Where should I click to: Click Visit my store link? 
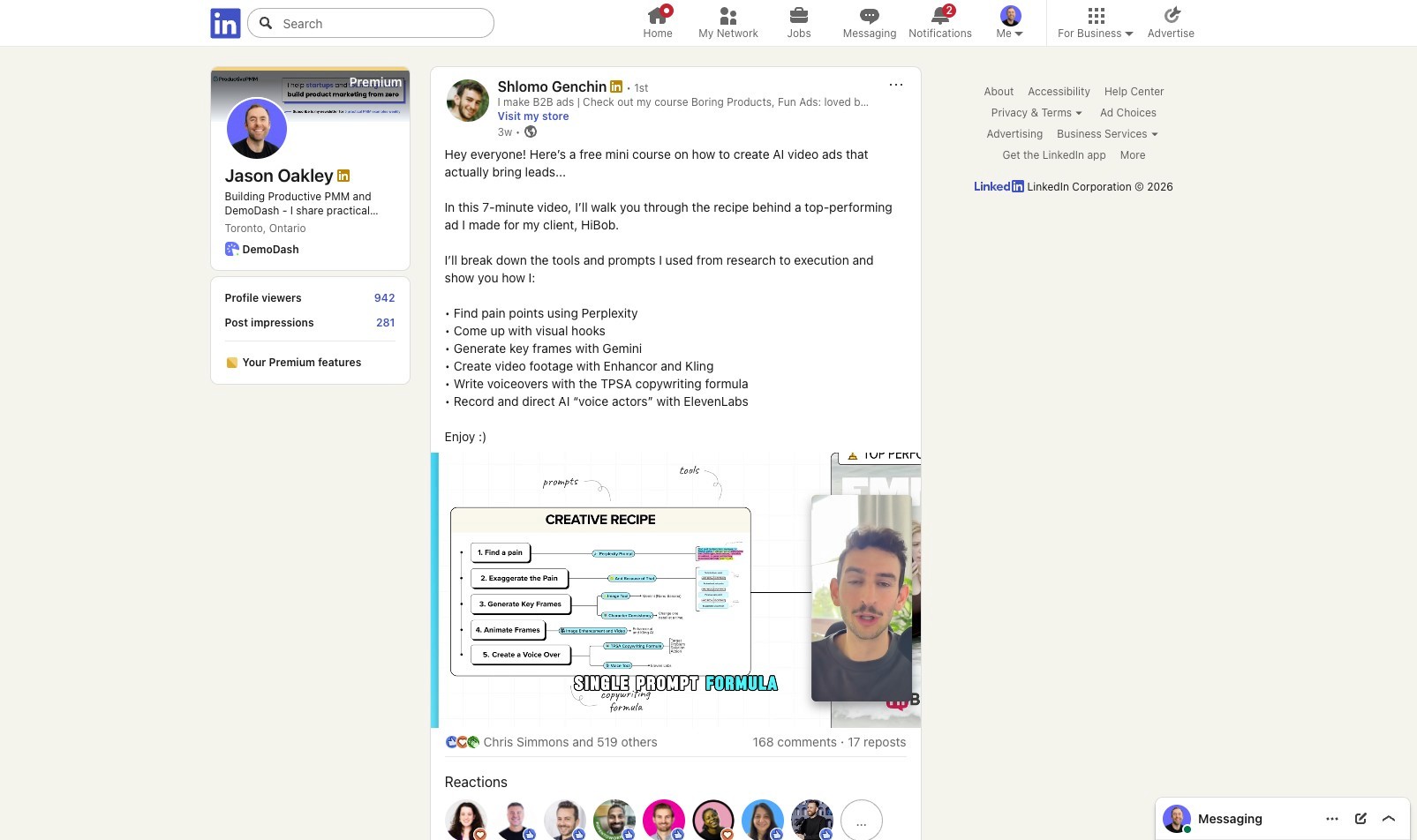[533, 116]
